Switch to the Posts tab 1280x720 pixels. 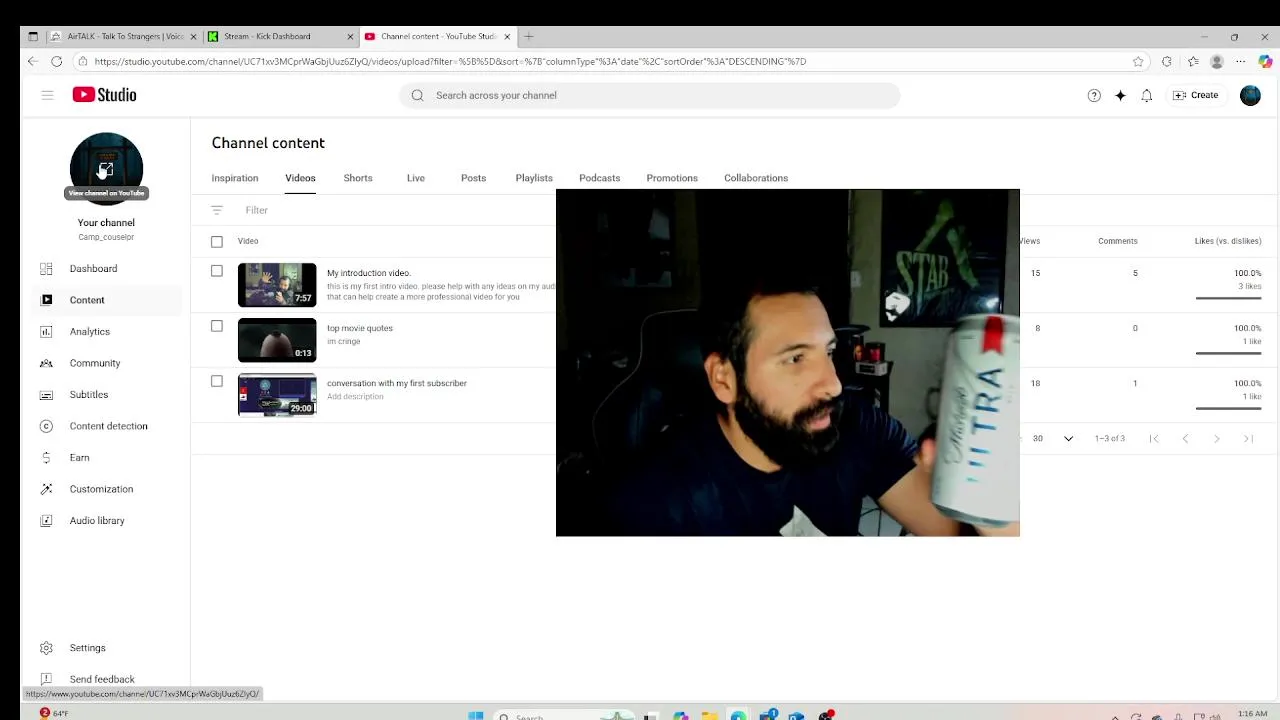click(473, 178)
